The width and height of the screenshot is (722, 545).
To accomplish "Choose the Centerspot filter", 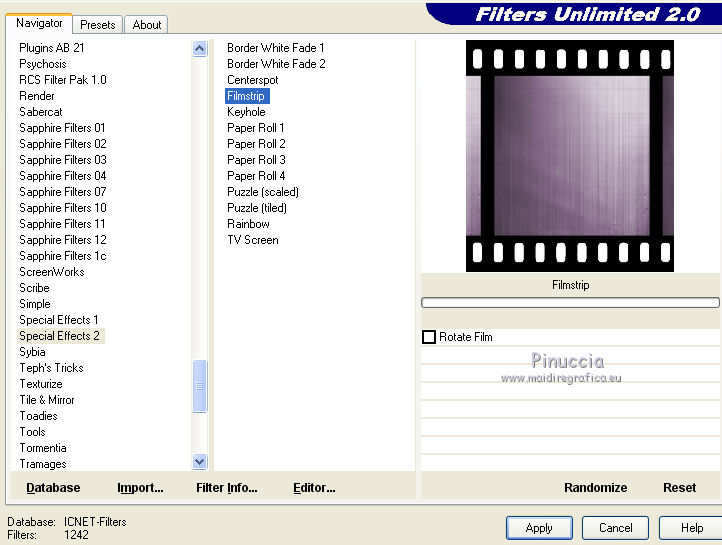I will (x=252, y=80).
